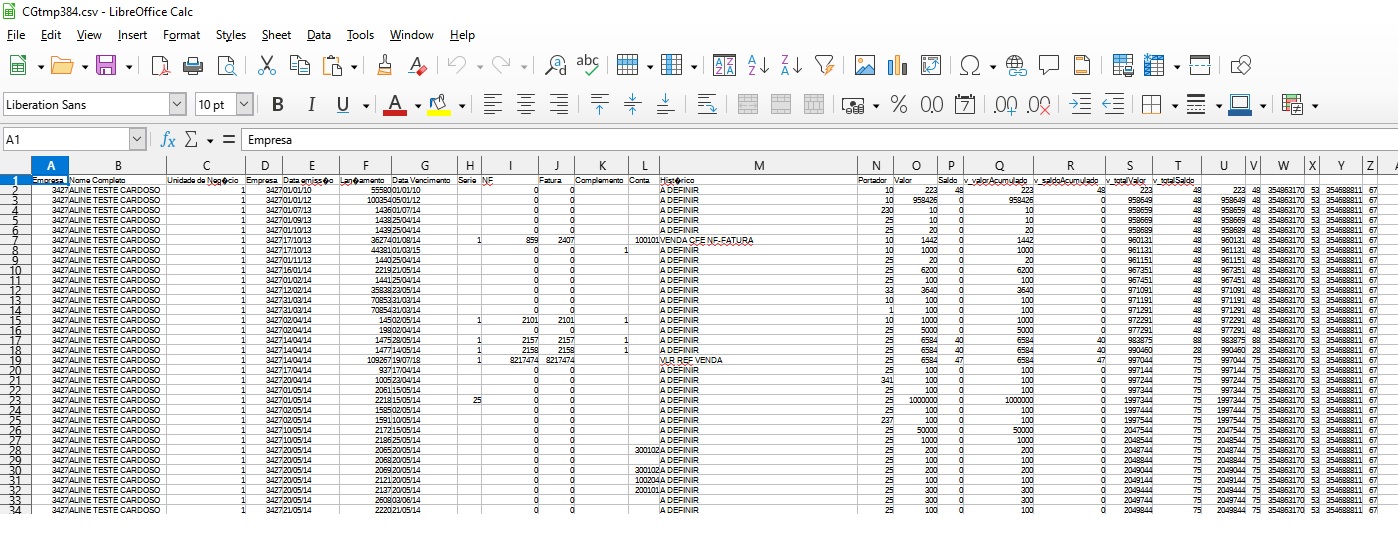The width and height of the screenshot is (1398, 540).
Task: Open the File menu
Action: pyautogui.click(x=16, y=35)
